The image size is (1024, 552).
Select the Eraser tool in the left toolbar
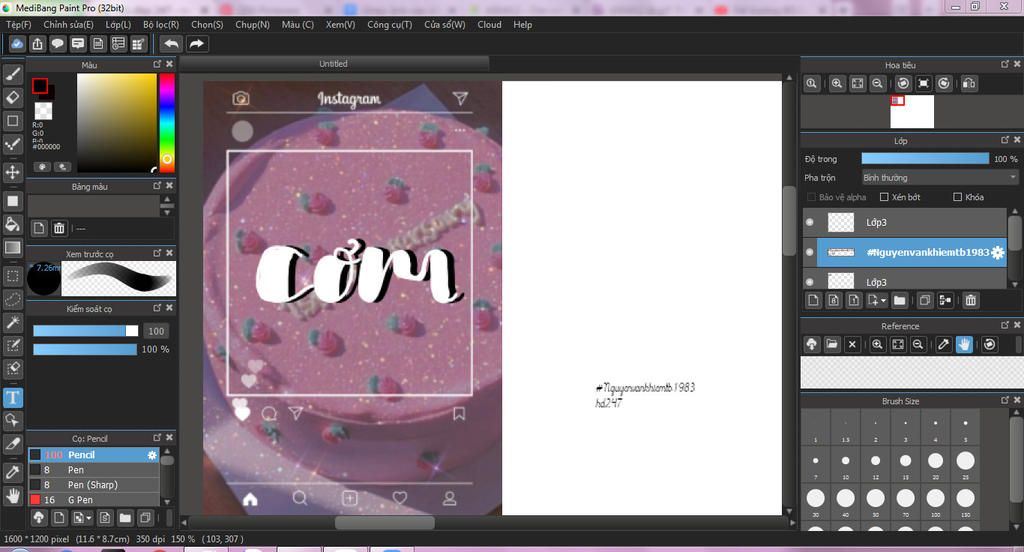[x=12, y=97]
